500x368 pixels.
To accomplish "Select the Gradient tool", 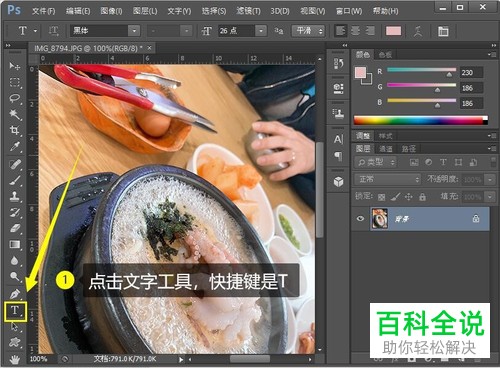I will point(15,245).
